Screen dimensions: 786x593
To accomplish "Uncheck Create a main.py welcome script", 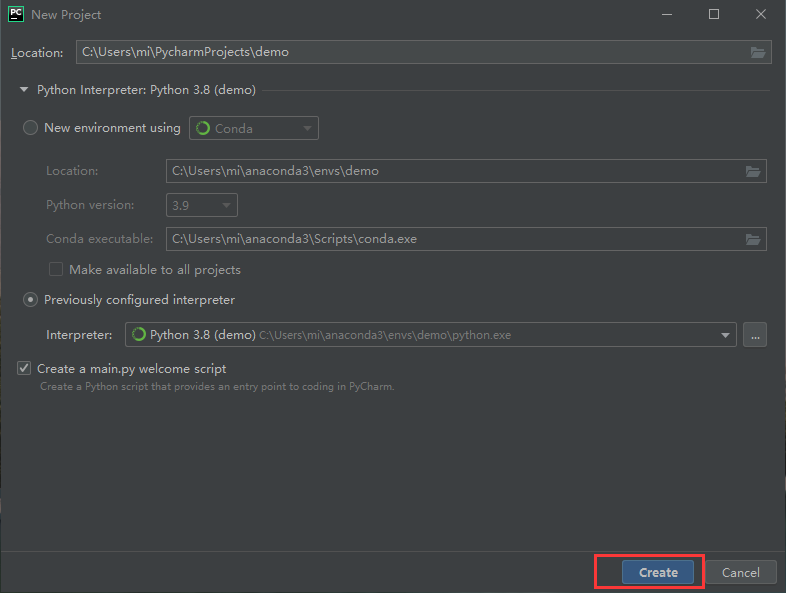I will click(x=24, y=369).
